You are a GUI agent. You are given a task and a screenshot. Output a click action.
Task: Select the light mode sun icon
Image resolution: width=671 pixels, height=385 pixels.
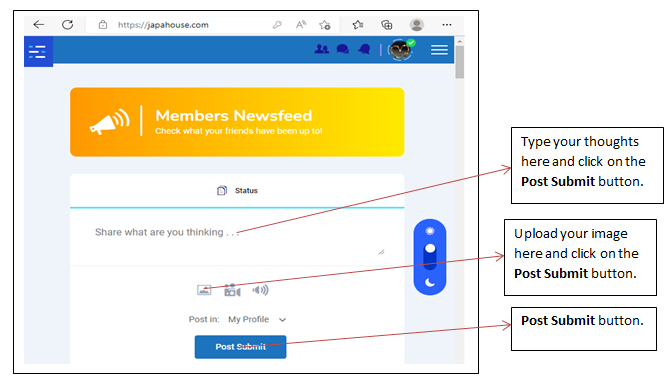coord(430,231)
